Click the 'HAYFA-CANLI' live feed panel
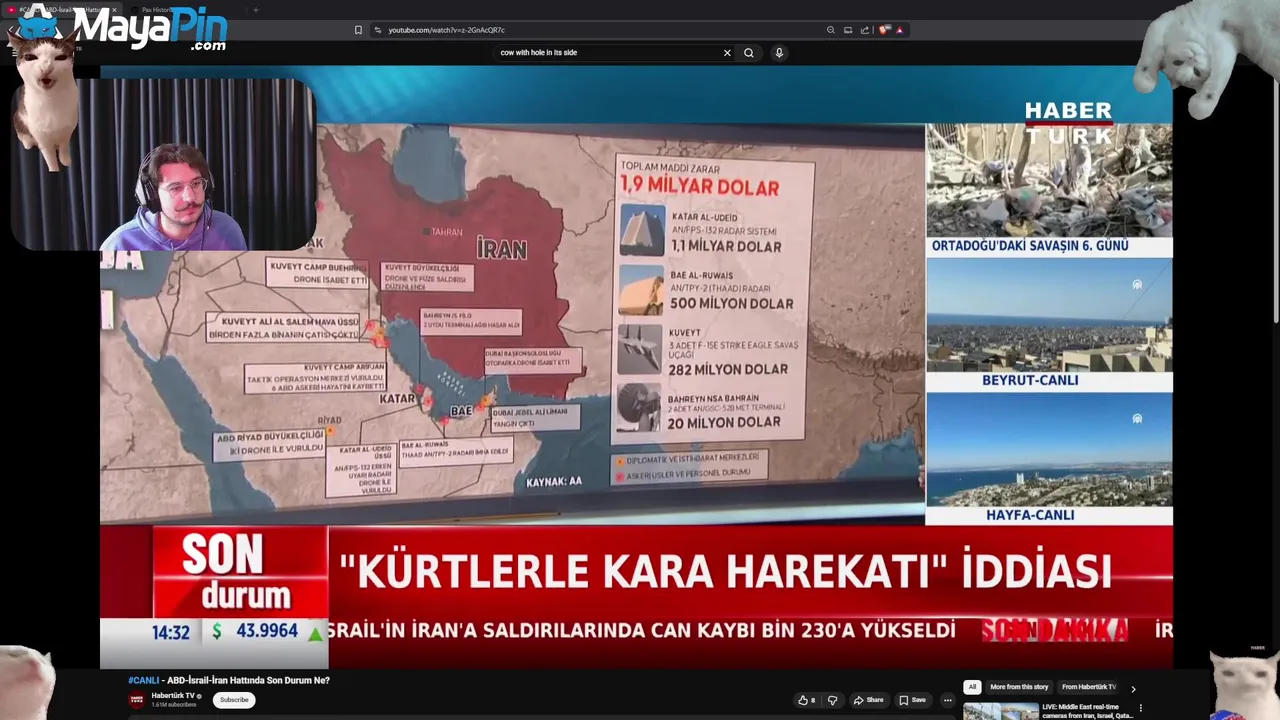This screenshot has width=1280, height=720. tap(1049, 459)
